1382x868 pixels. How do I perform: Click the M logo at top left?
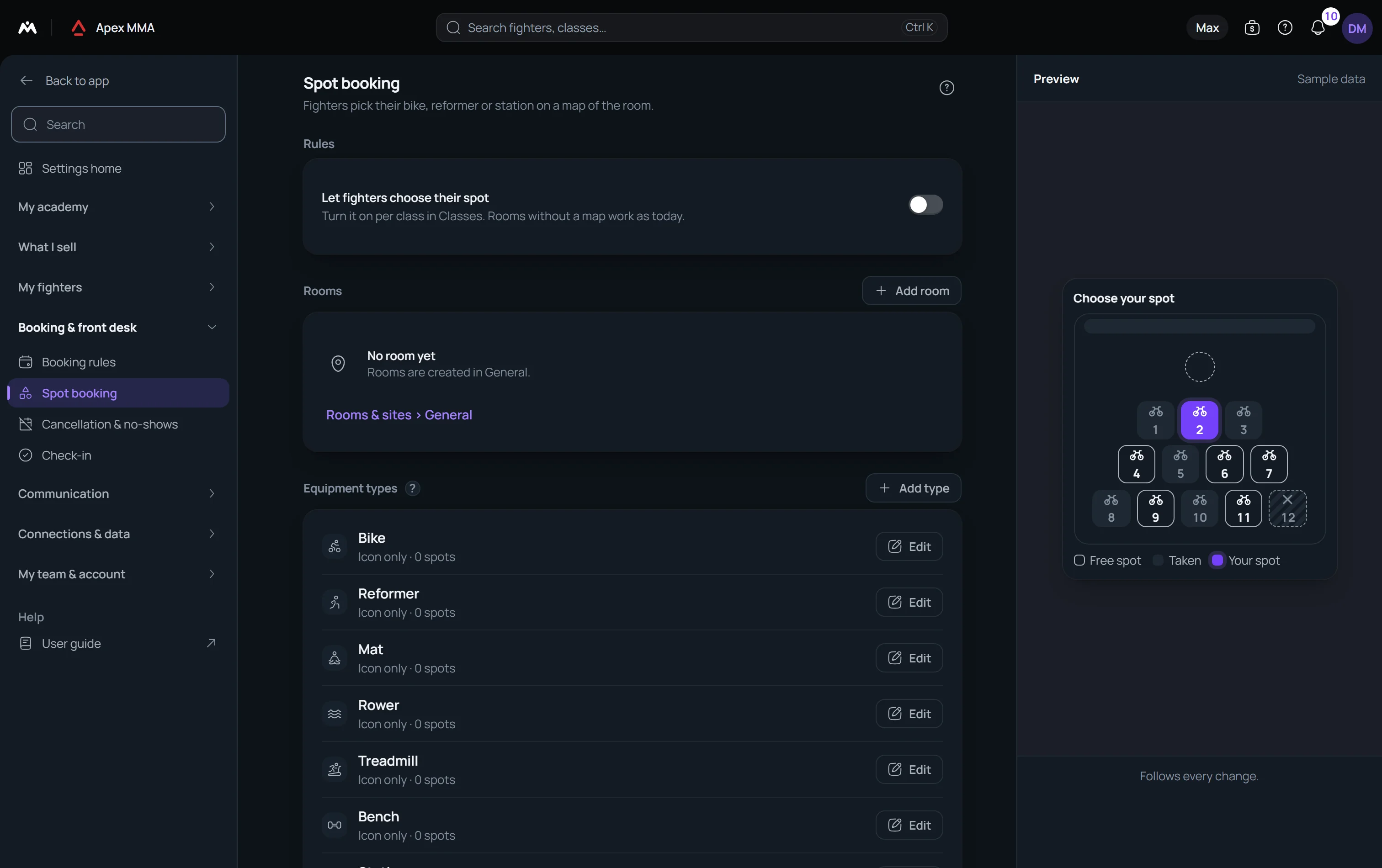point(27,27)
